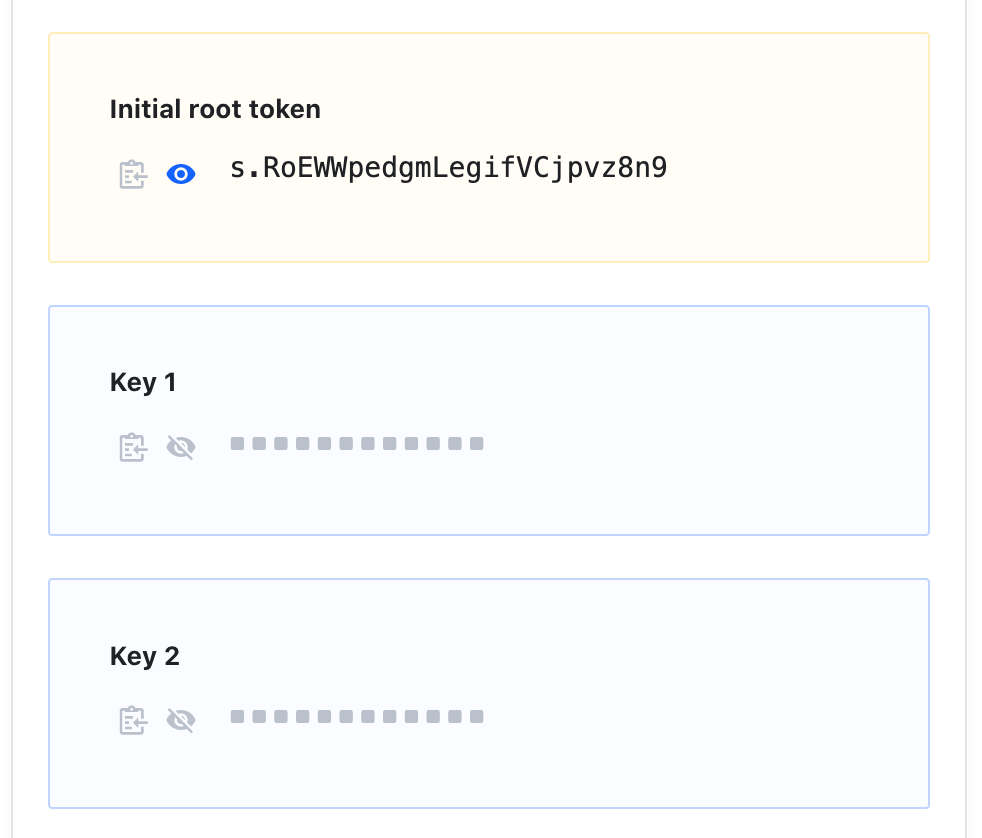This screenshot has width=982, height=838.
Task: Click the blue eye icon beside root token
Action: pyautogui.click(x=181, y=174)
